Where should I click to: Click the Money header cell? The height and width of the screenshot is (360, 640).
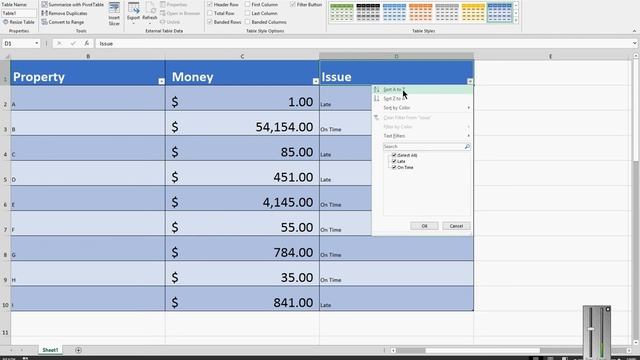[x=242, y=73]
